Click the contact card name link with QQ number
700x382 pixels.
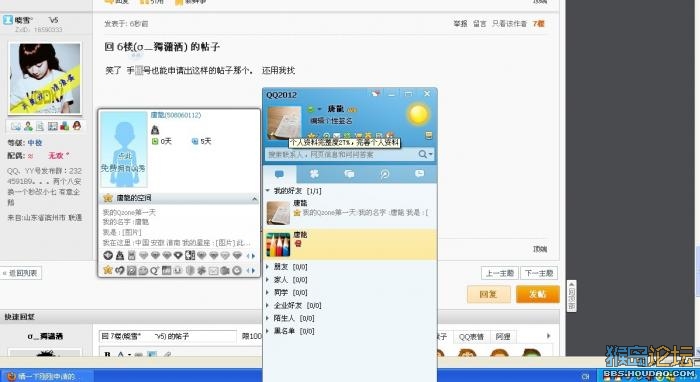175,115
